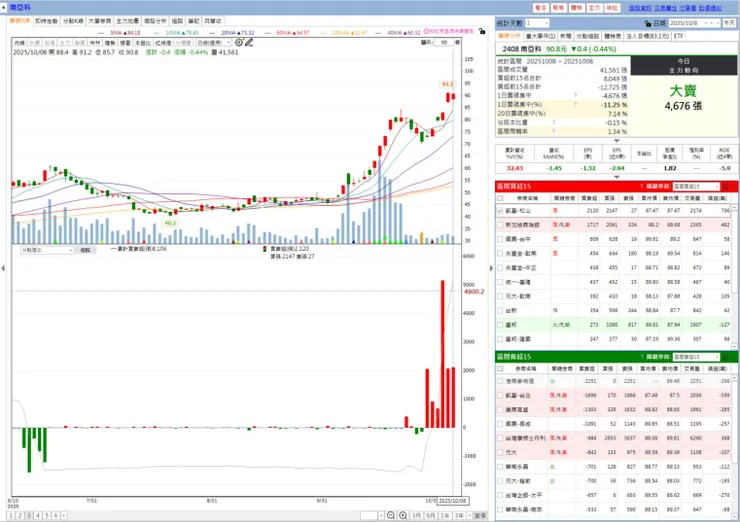This screenshot has height=522, width=740.
Task: Click the 主力 button in top bar
Action: coord(594,8)
